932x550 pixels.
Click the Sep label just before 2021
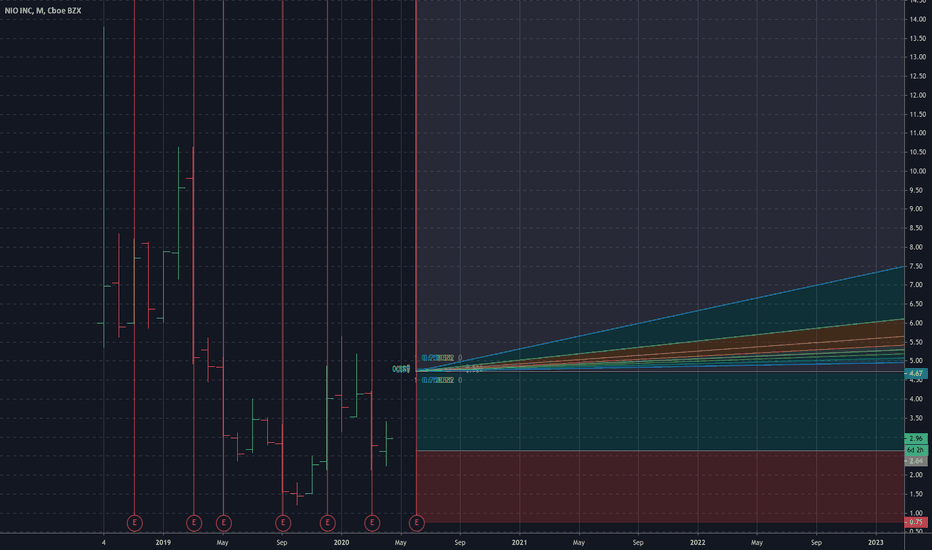pos(459,542)
